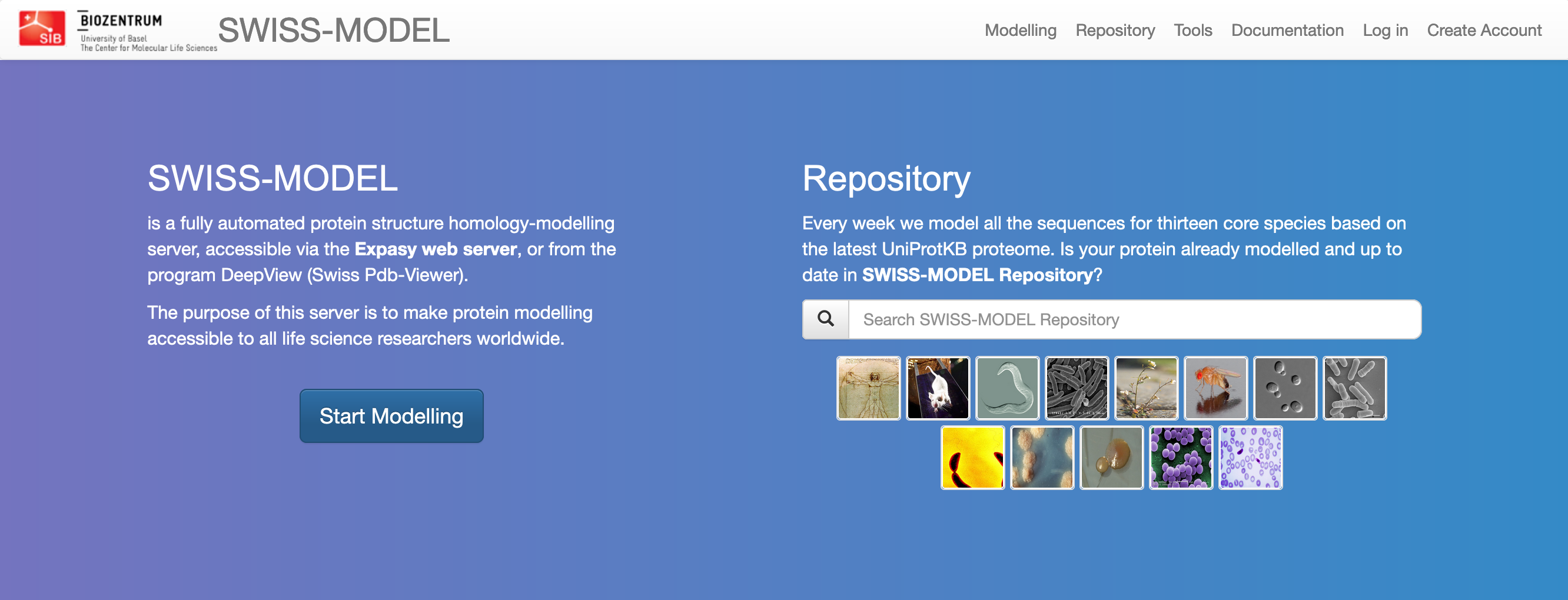Select the fruit fly thumbnail

point(1215,388)
